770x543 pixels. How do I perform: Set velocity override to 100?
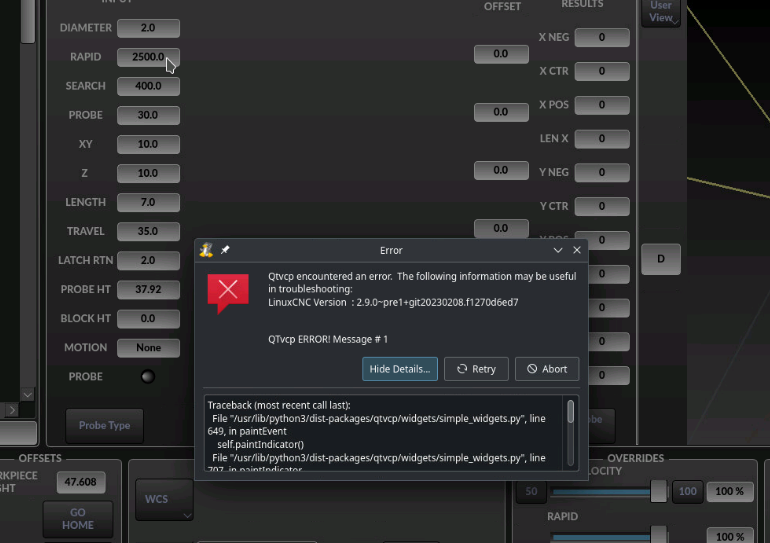688,491
